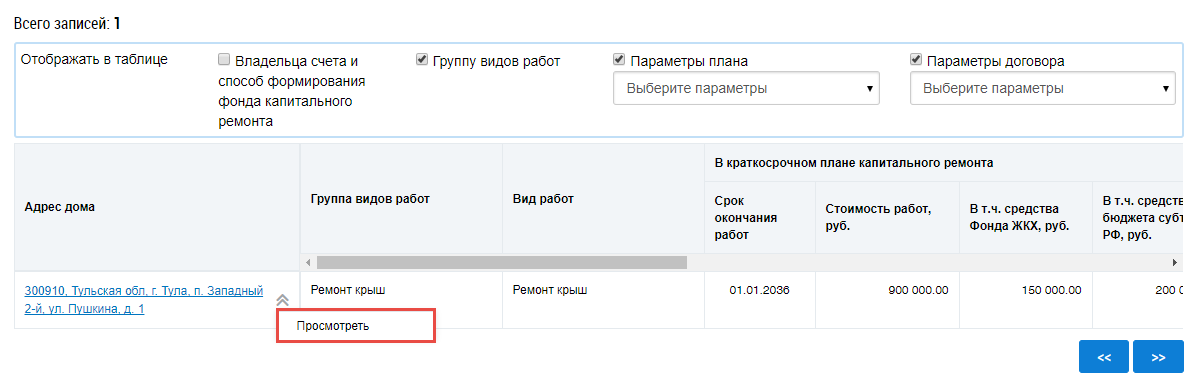
Task: Click the horizontal scrollbar thumb
Action: tap(502, 262)
